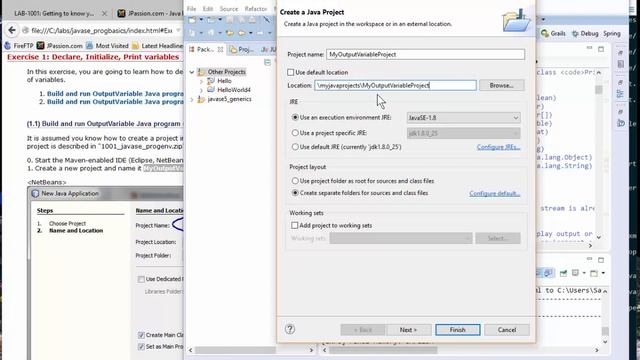Select Use an execution environment JRE
The image size is (640, 360).
295,117
